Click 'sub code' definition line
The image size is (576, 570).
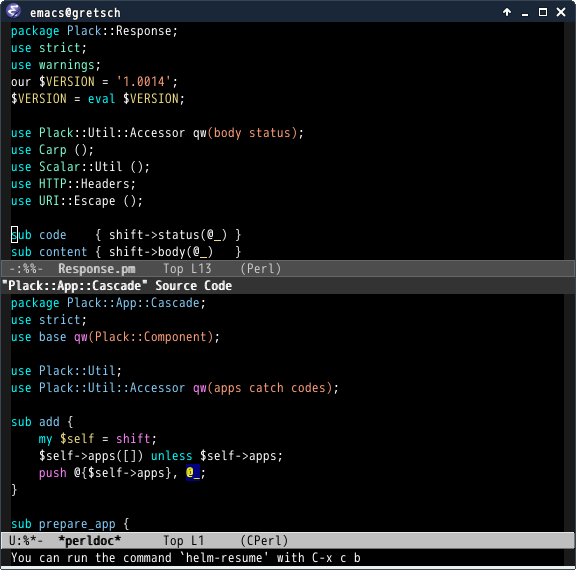coord(126,235)
